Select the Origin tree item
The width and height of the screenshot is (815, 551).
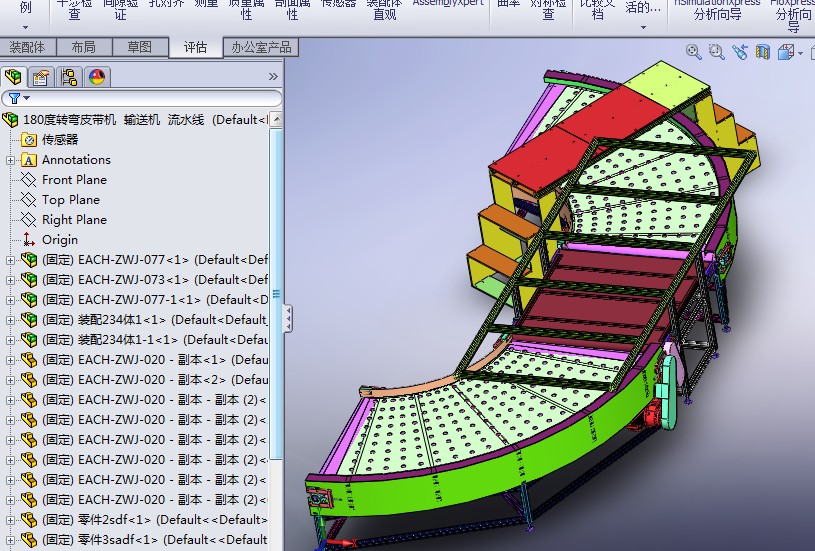(59, 240)
